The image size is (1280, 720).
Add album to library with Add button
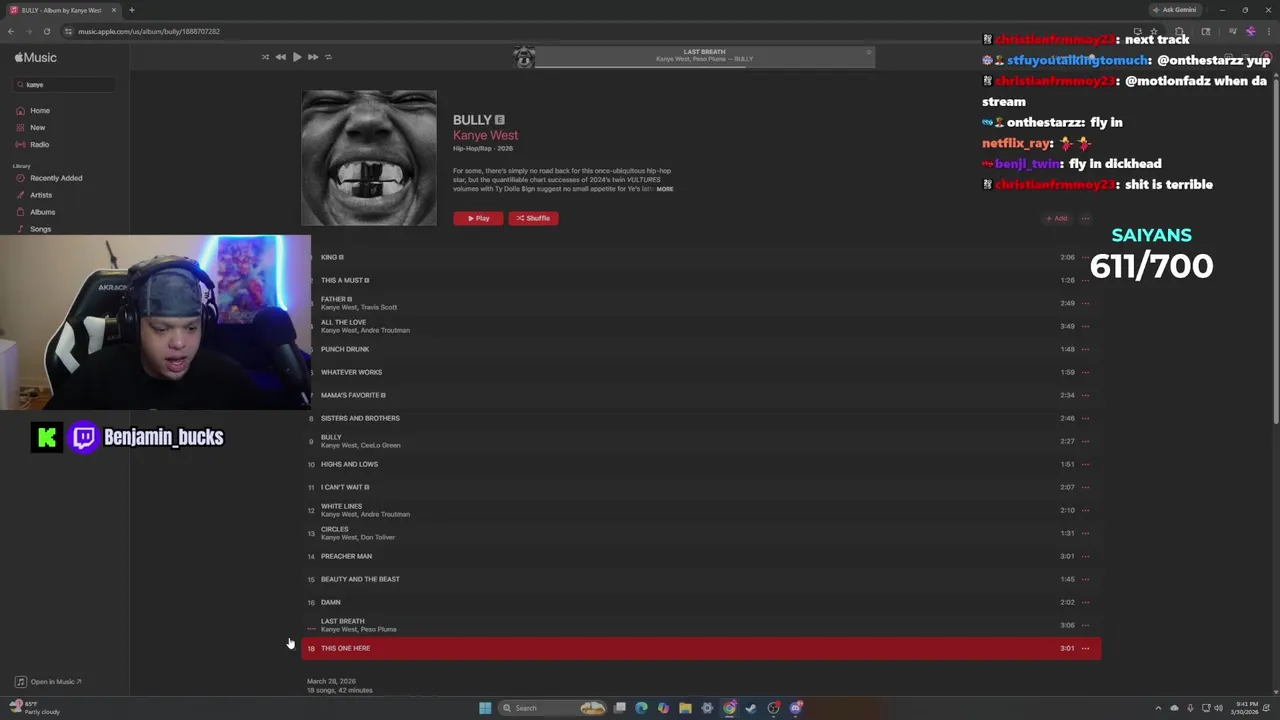(x=1056, y=218)
